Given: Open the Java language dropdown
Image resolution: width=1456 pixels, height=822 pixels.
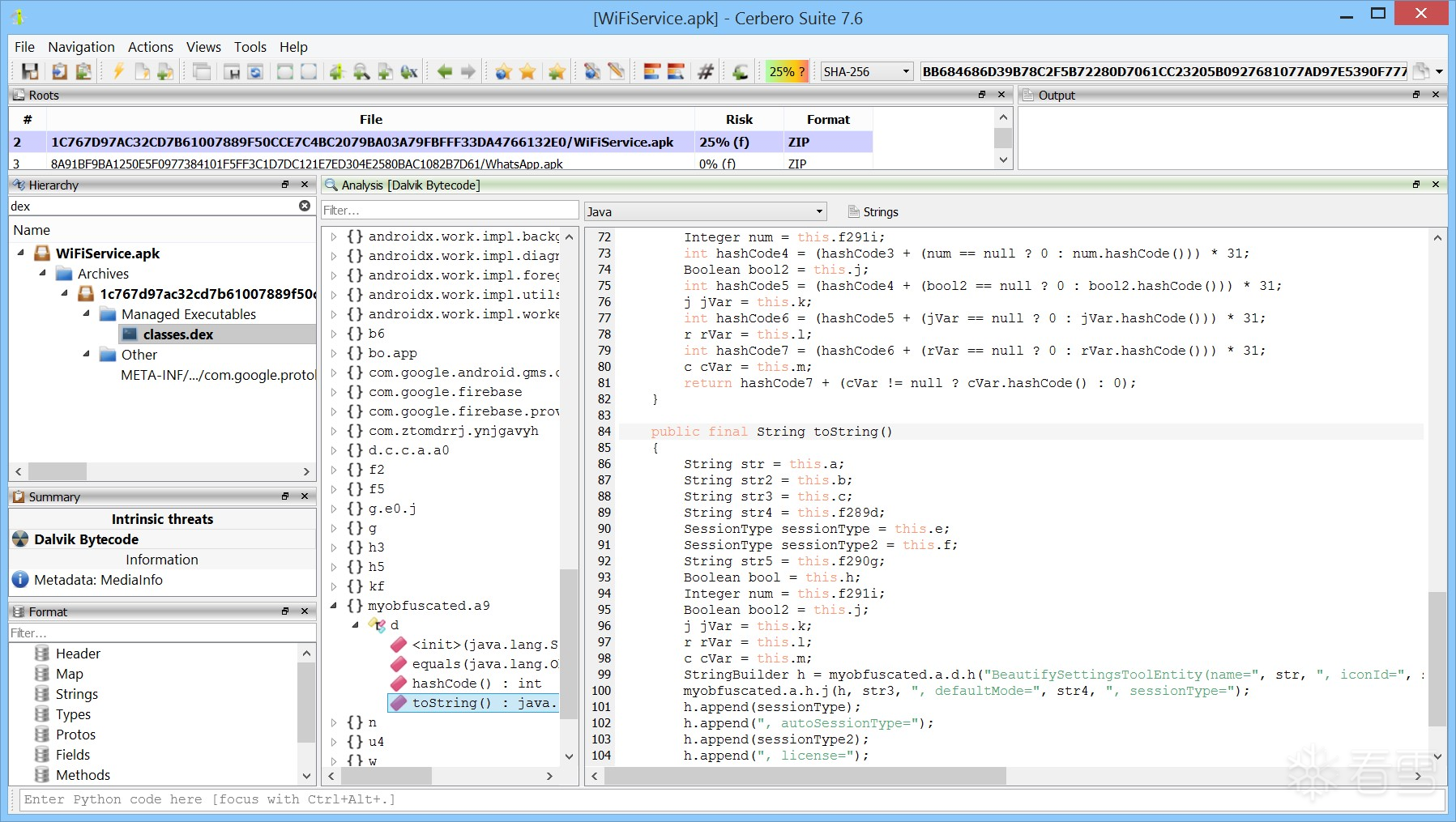Looking at the screenshot, I should click(x=819, y=211).
